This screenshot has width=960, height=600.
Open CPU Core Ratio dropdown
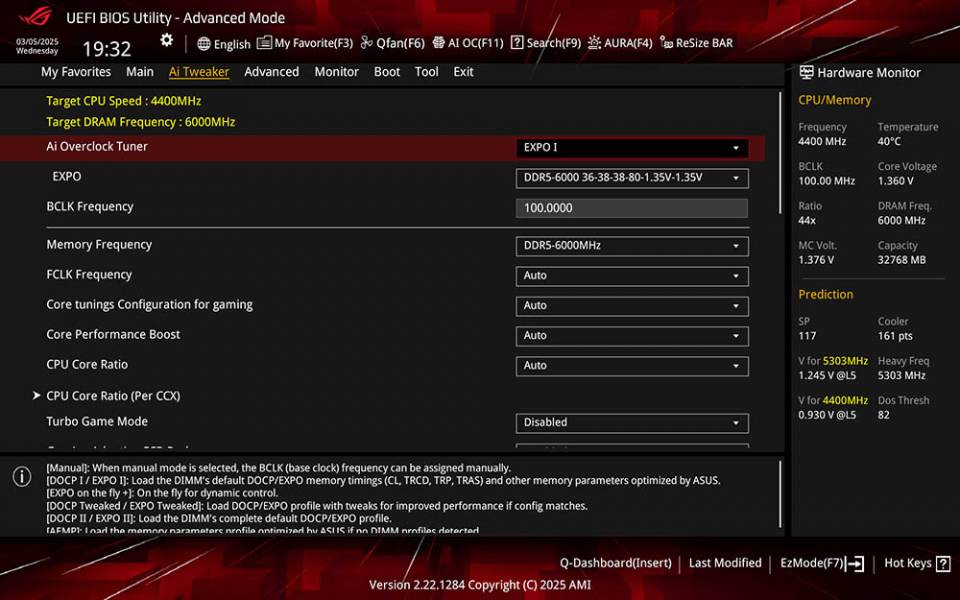[x=632, y=366]
